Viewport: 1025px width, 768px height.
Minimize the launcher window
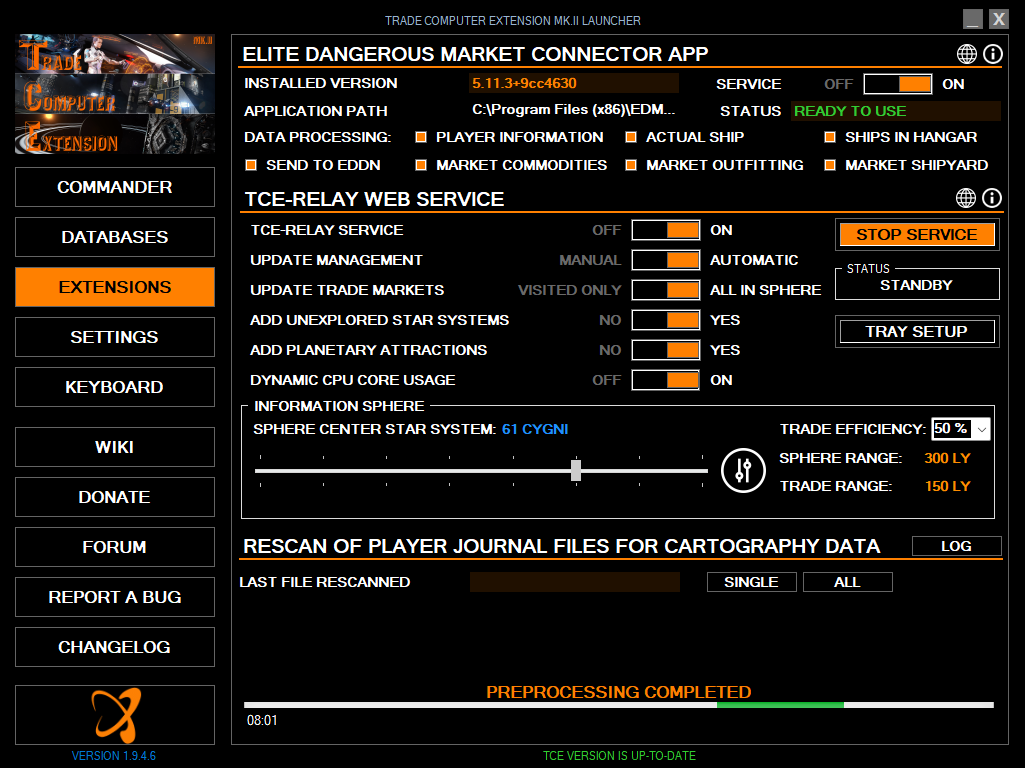(973, 19)
